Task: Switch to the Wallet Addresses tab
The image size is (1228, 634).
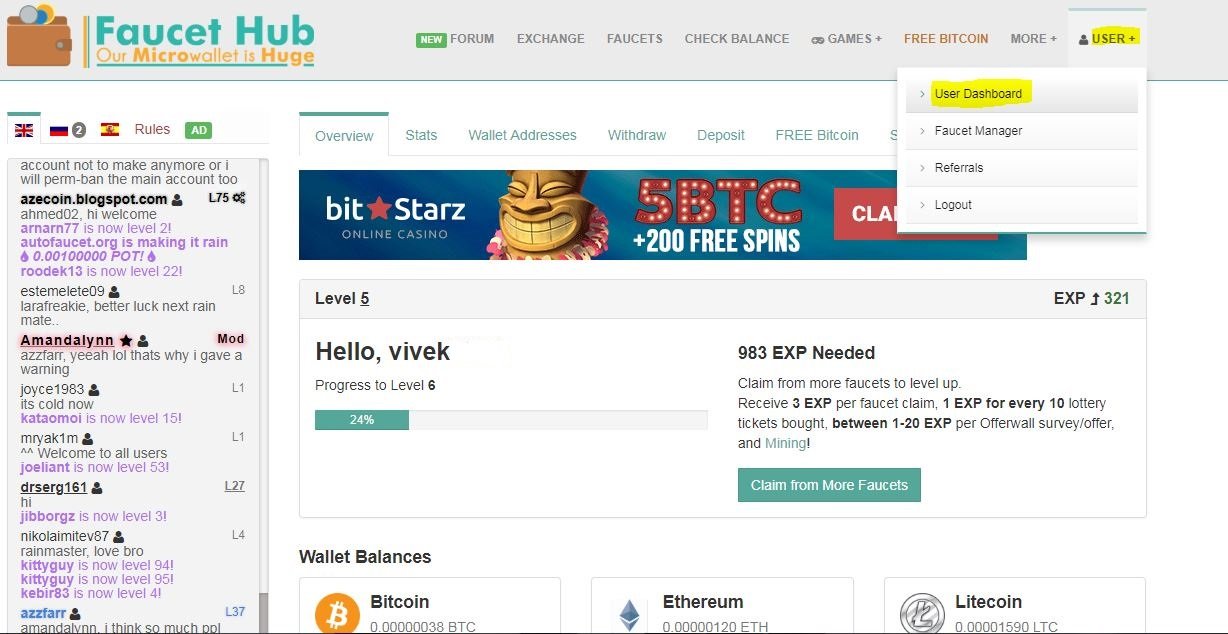Action: (x=522, y=135)
